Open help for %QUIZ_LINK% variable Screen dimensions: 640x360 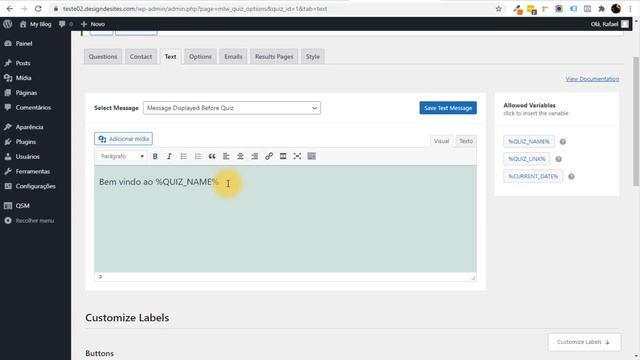(x=559, y=159)
